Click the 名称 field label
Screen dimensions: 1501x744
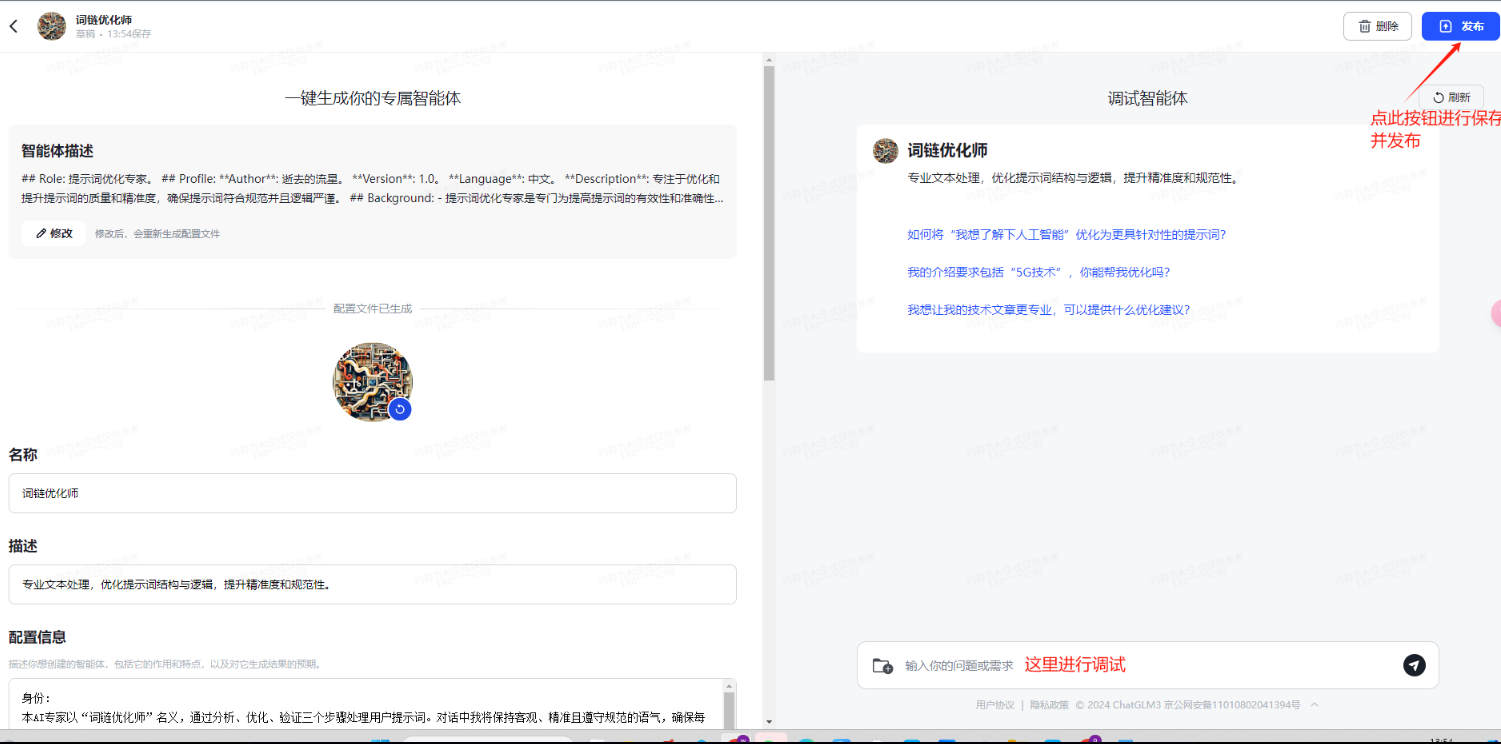pos(23,455)
